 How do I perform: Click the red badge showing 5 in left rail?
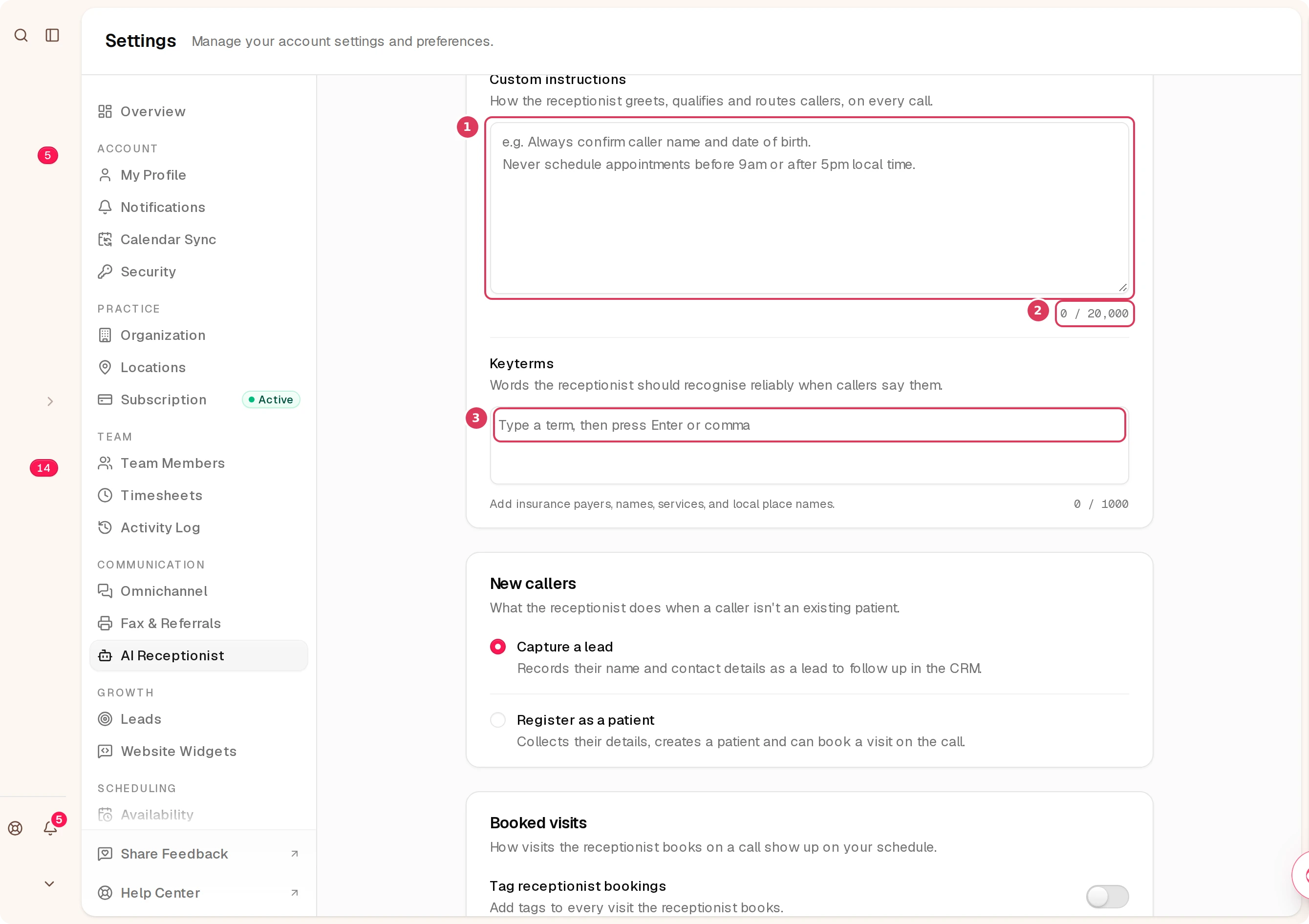(x=48, y=155)
